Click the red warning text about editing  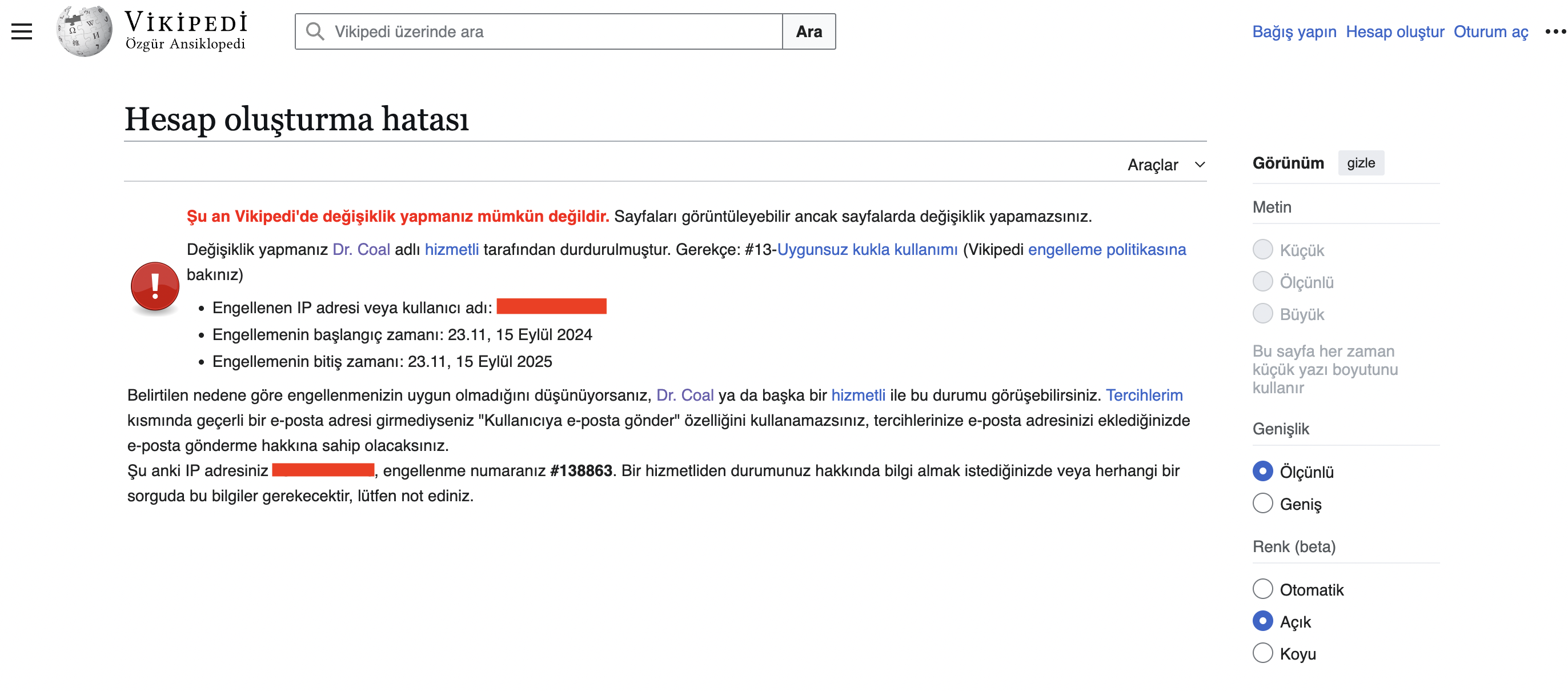click(398, 216)
